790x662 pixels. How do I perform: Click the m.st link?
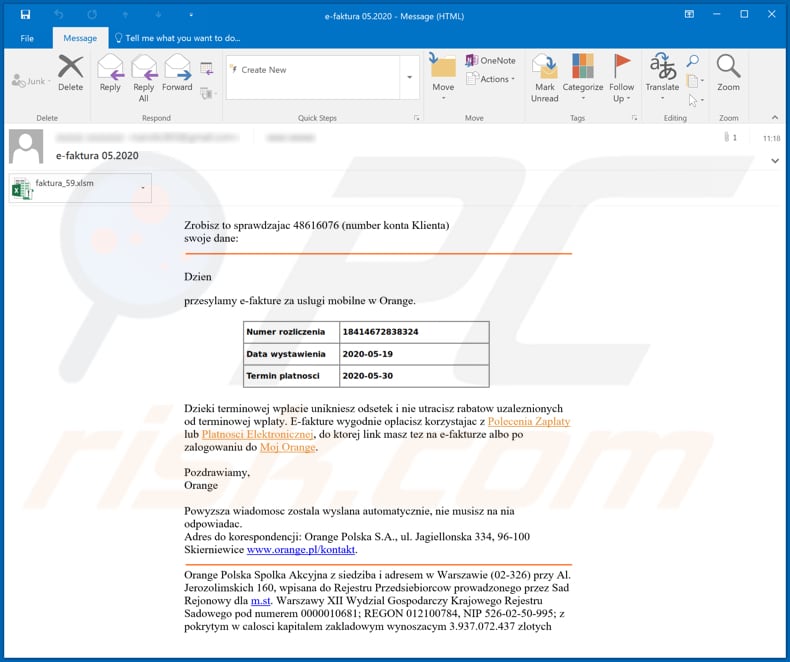261,601
